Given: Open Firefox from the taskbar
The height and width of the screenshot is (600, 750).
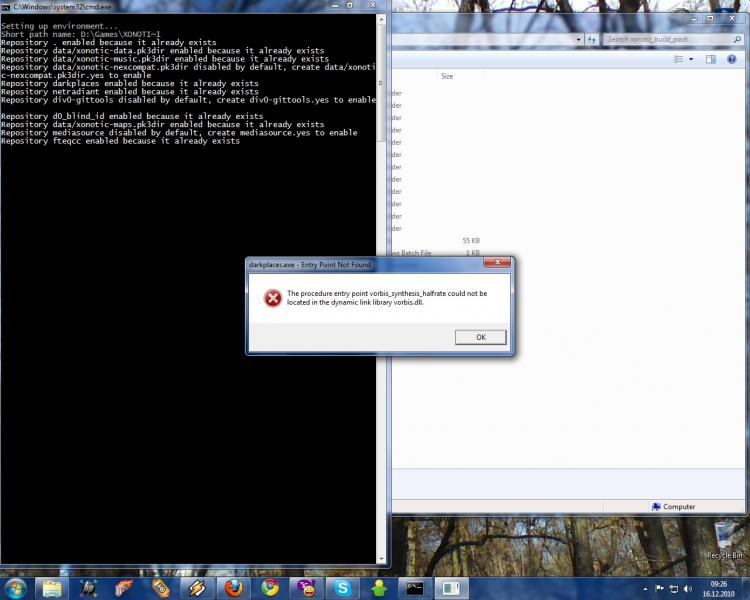Looking at the screenshot, I should point(233,588).
